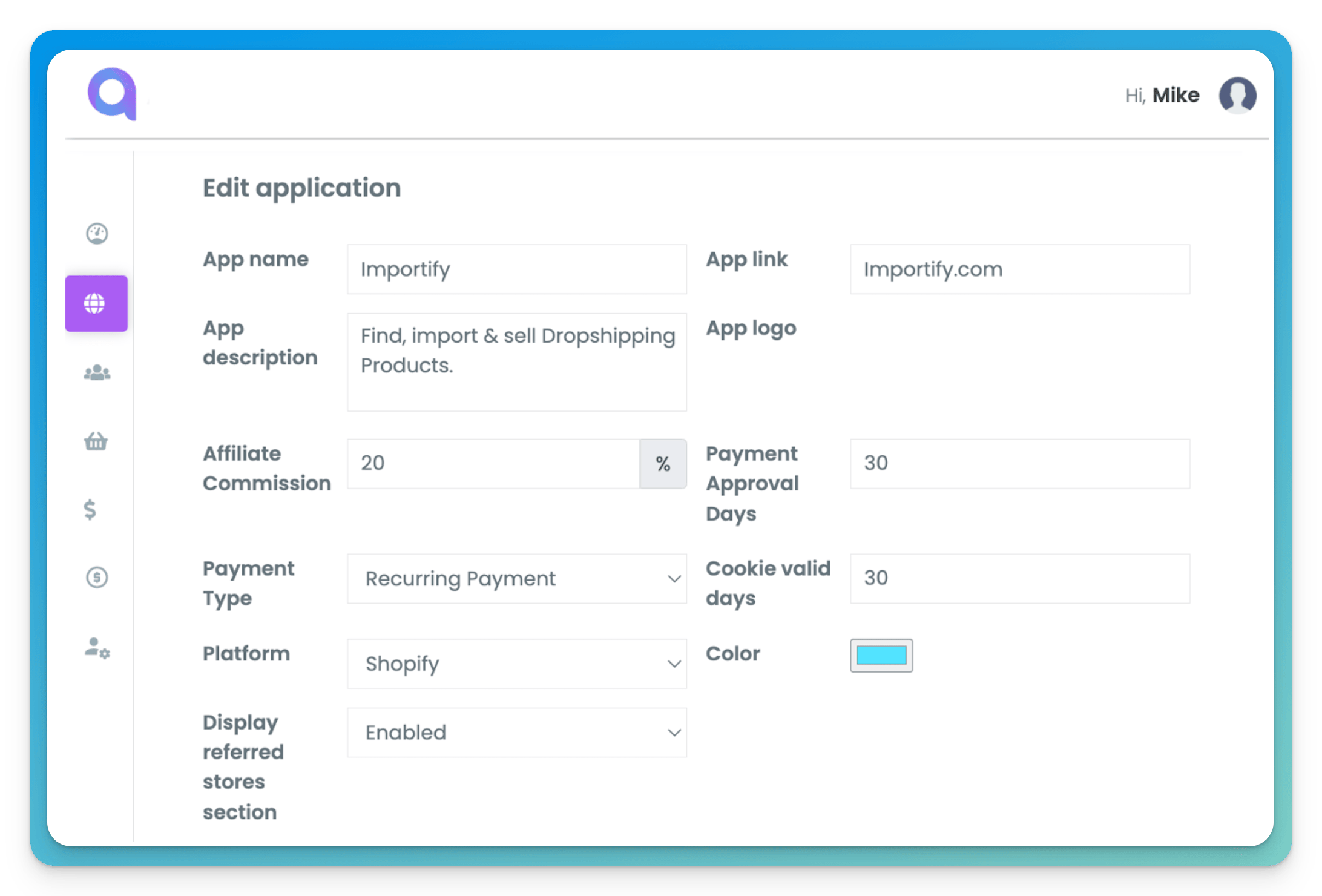Open the affiliates group icon in sidebar
Viewport: 1322px width, 896px height.
pos(97,372)
